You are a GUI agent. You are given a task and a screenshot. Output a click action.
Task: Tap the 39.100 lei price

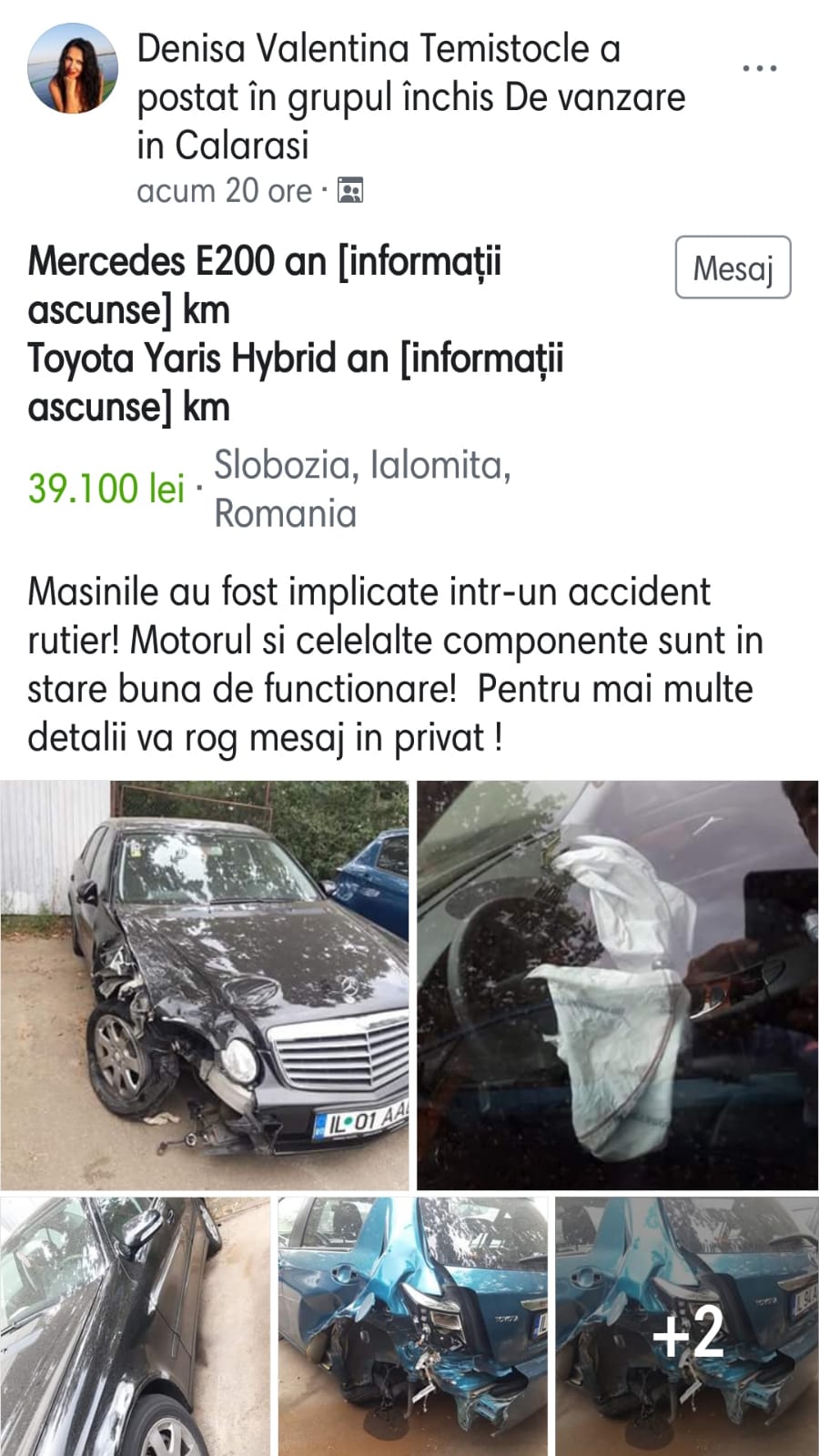pos(106,489)
